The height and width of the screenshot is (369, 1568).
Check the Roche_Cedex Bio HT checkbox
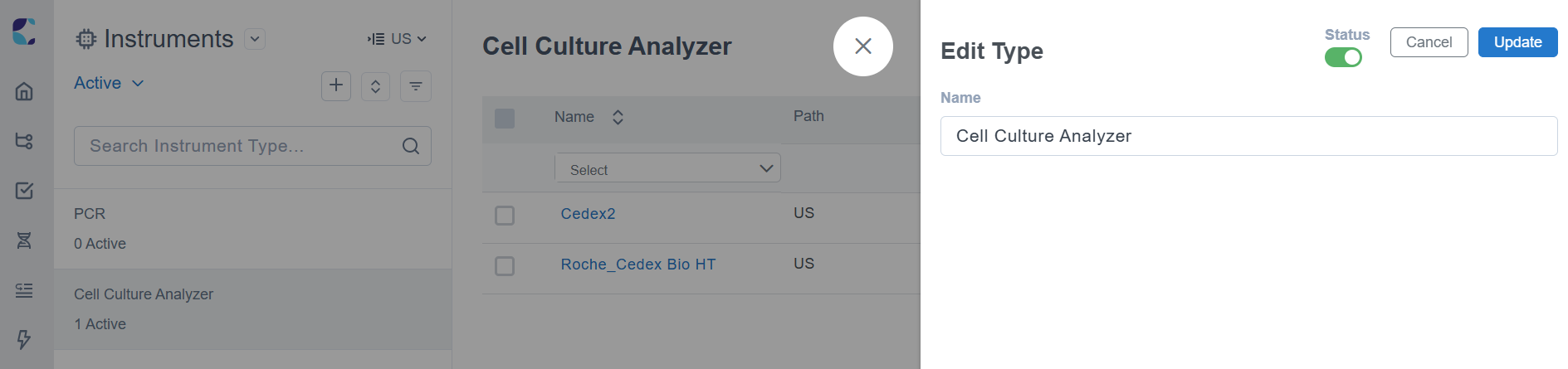505,266
